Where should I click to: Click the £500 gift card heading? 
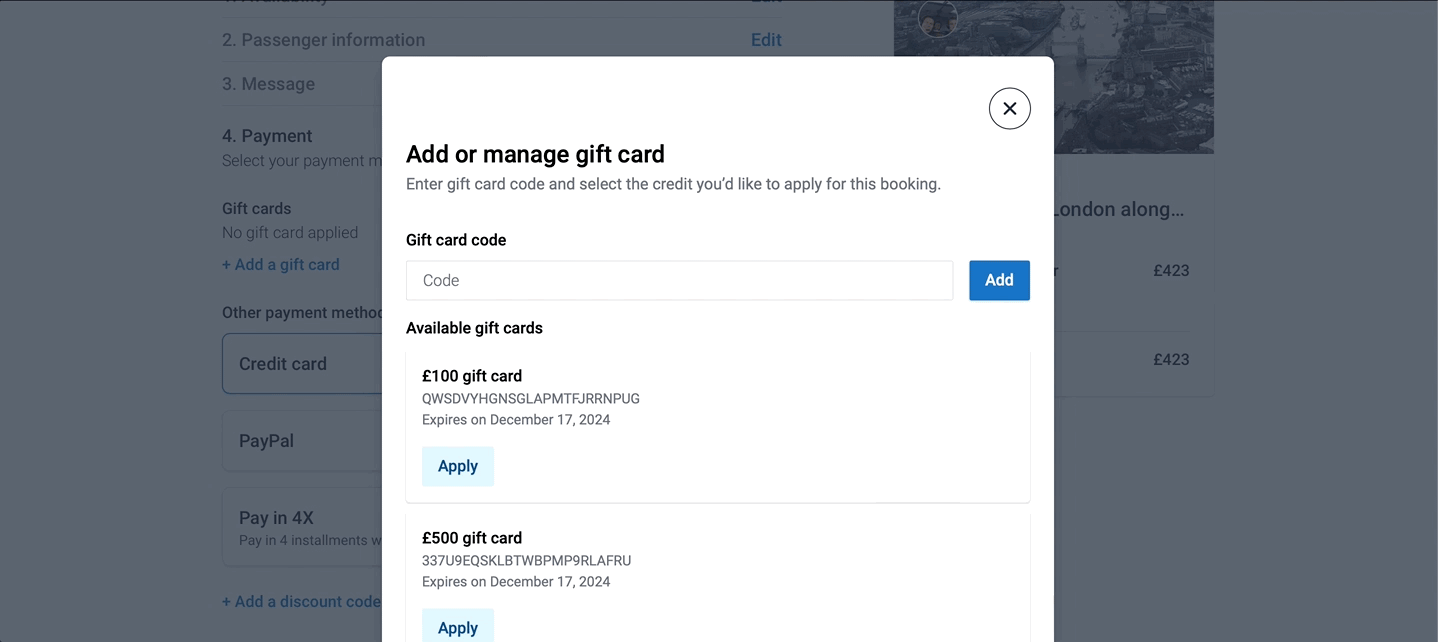(472, 538)
